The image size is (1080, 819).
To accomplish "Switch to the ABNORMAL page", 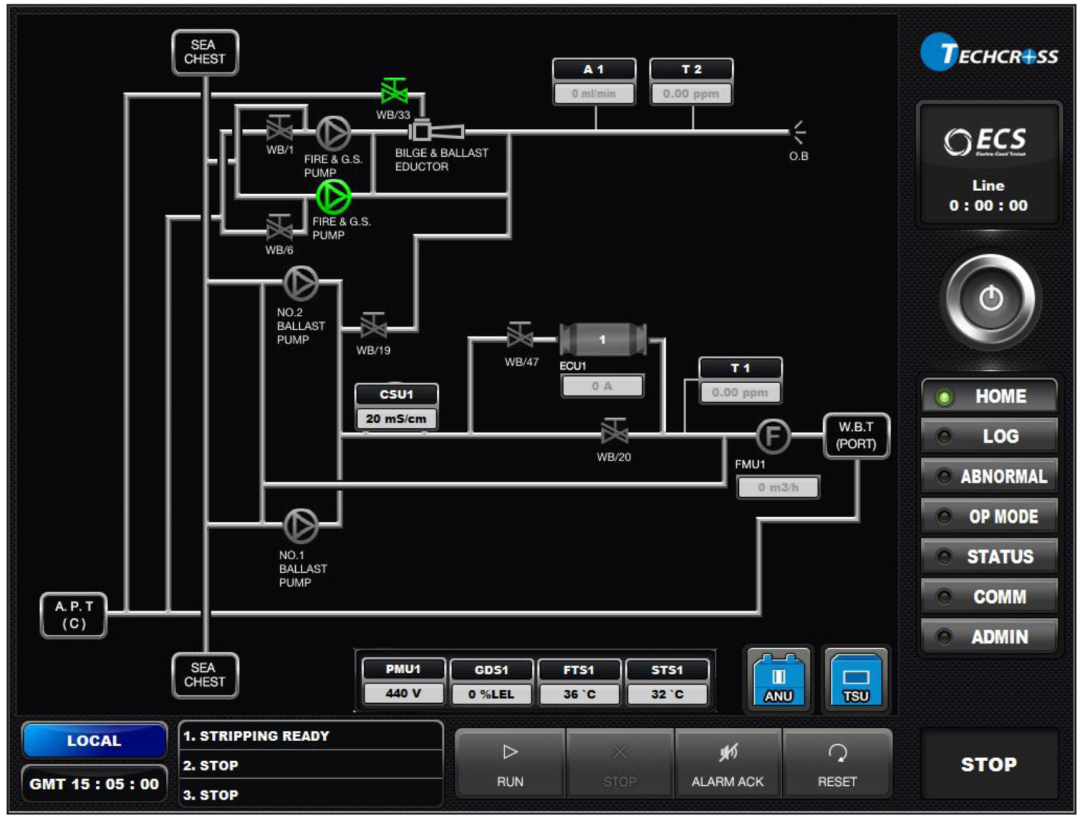I will click(x=989, y=476).
